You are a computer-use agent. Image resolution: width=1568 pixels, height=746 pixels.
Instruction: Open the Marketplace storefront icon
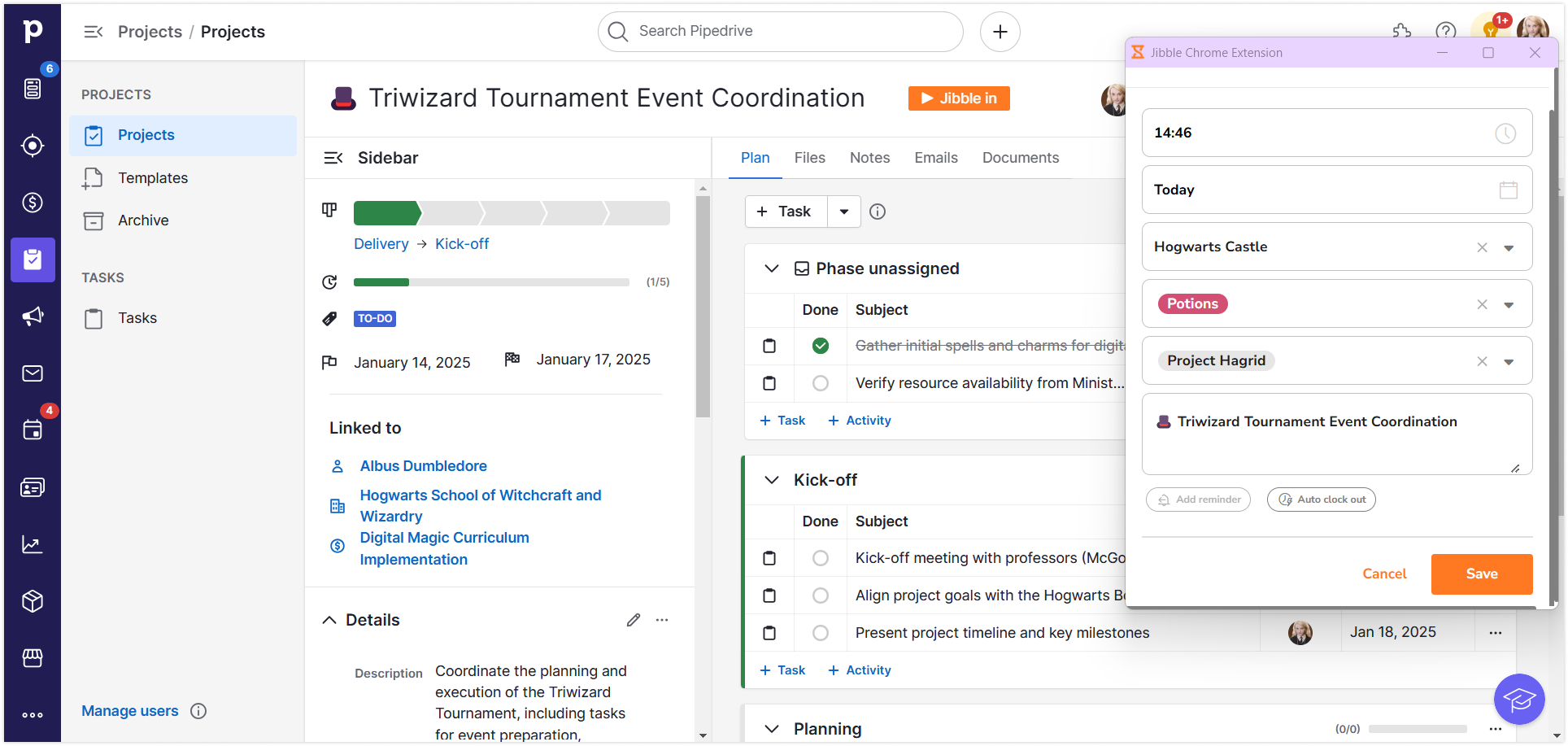[x=33, y=657]
